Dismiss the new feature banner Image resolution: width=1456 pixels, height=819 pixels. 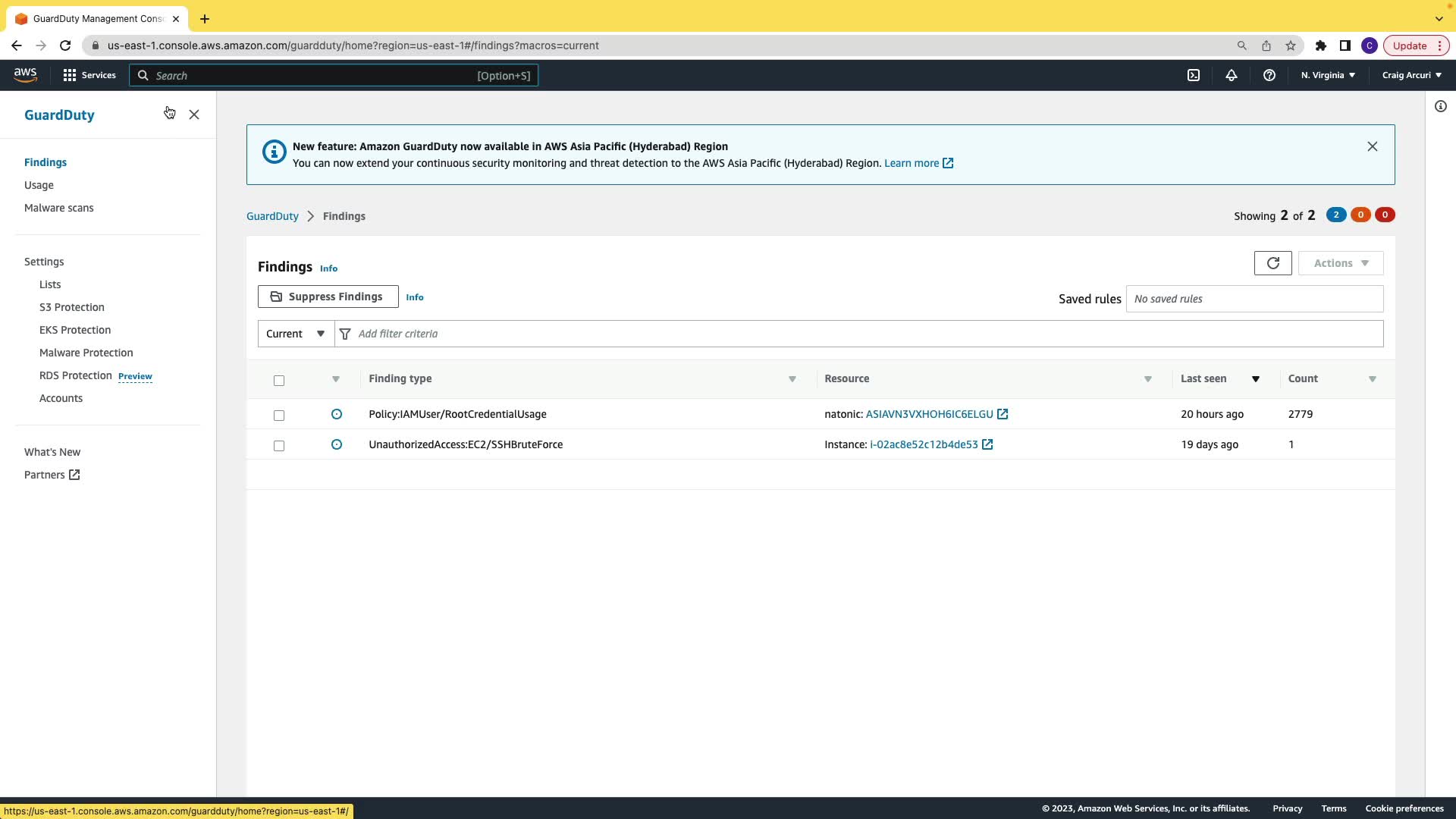coord(1372,146)
